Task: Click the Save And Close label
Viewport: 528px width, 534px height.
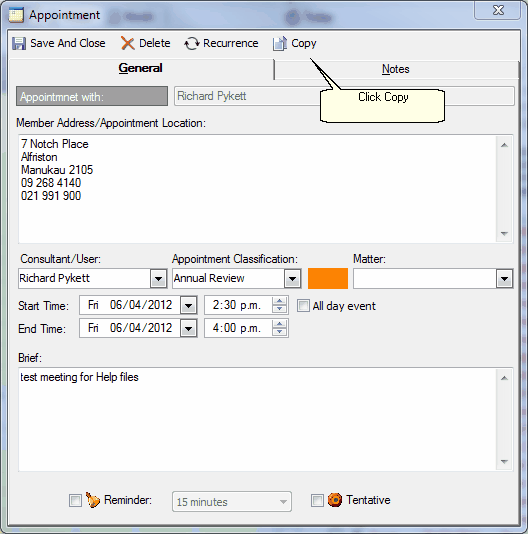Action: [68, 43]
